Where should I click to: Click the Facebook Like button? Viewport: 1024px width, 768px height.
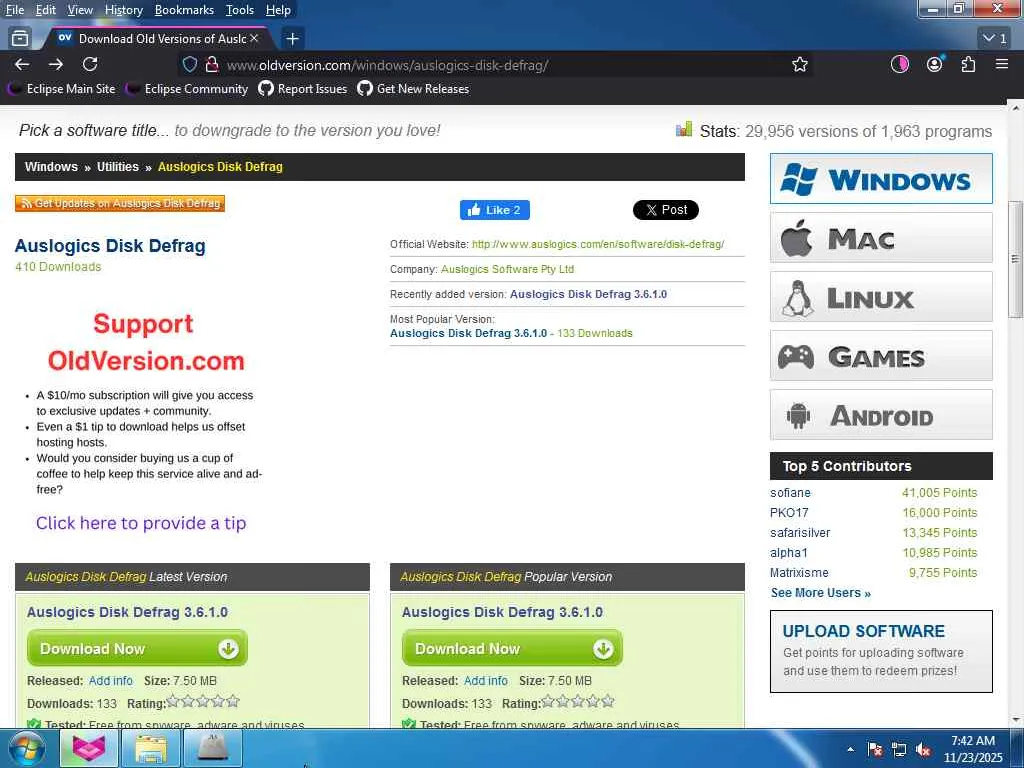(x=494, y=210)
